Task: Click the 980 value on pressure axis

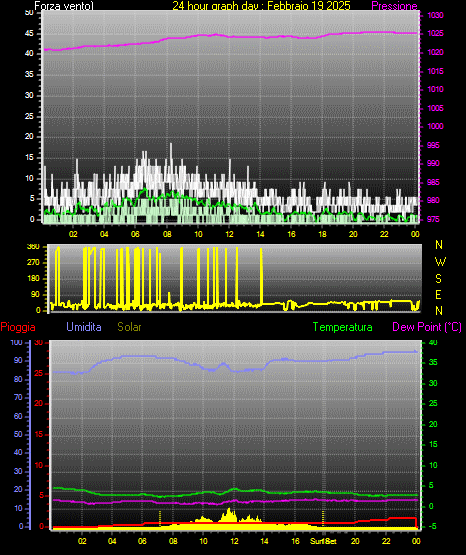Action: [x=433, y=200]
